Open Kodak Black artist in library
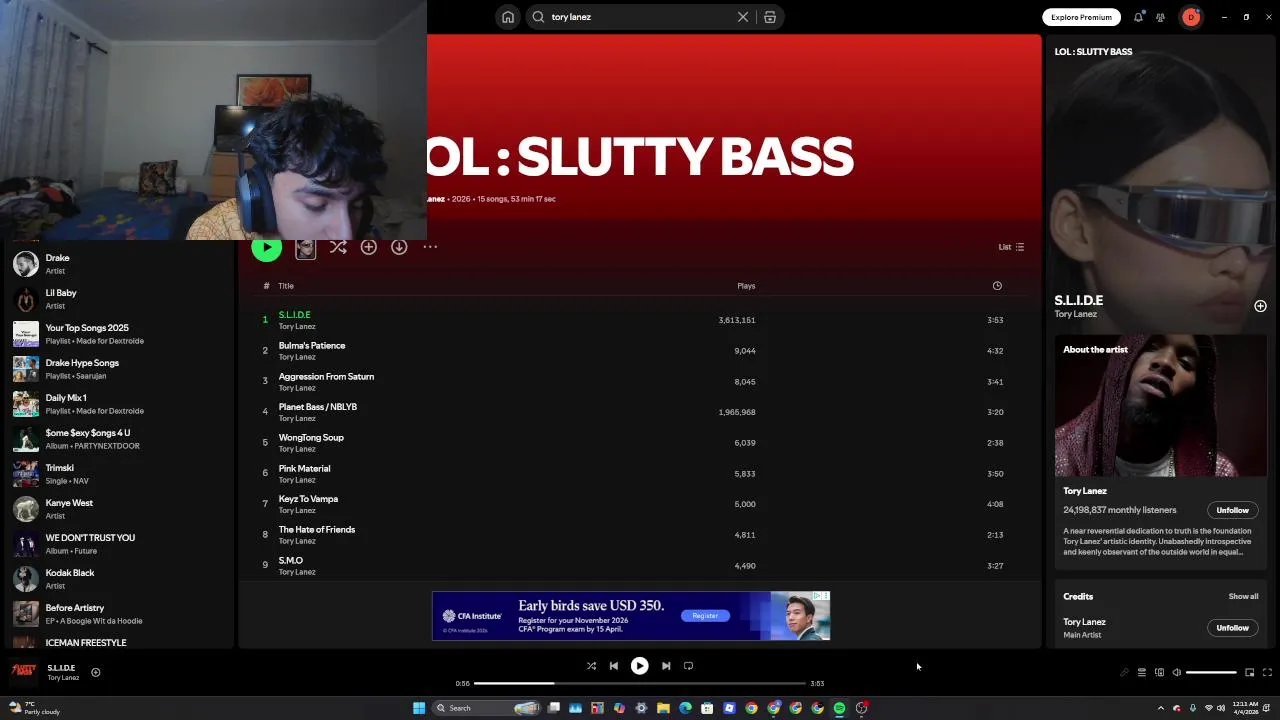 pos(120,579)
